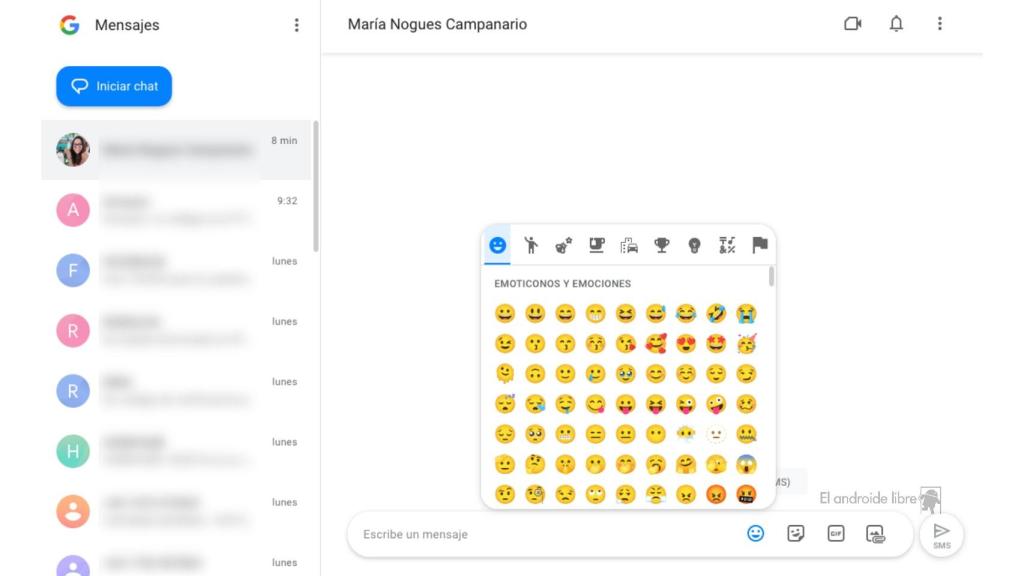This screenshot has width=1024, height=576.
Task: Insert the grinning face emoji
Action: click(505, 313)
